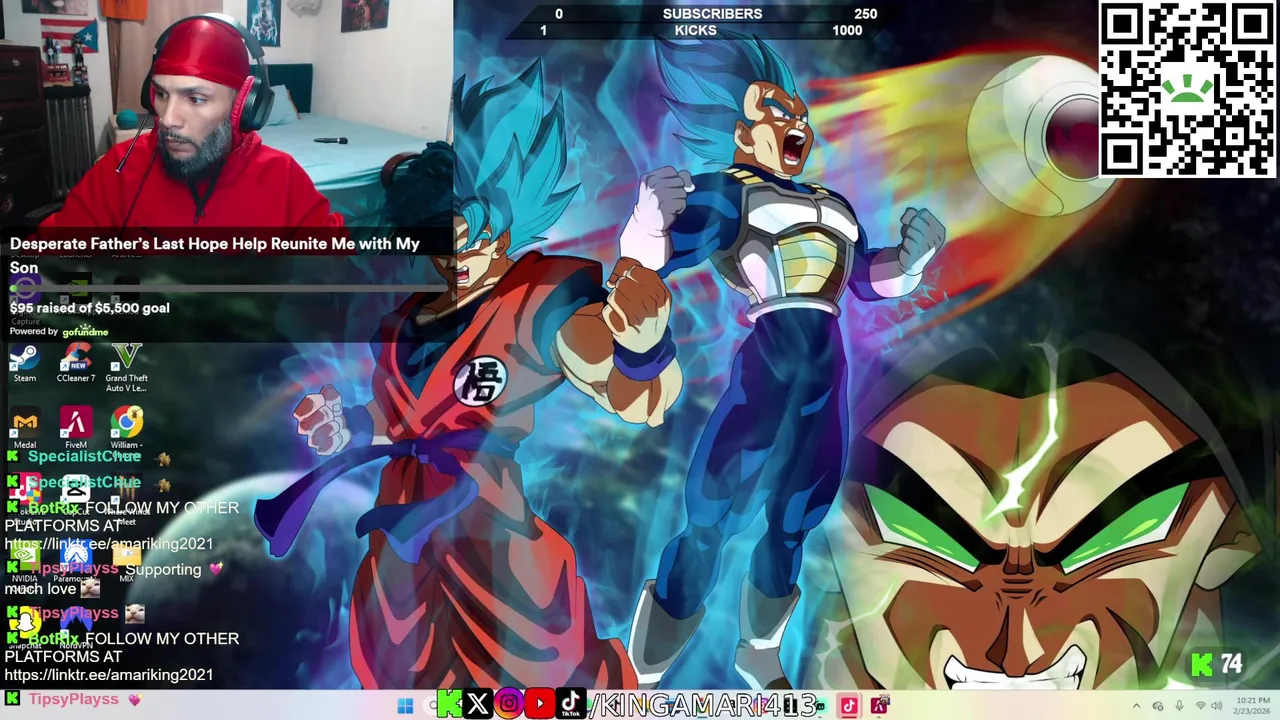Click the "Desperate Father's Last Hope" fundraiser title
Screen dimensions: 1280x720
point(214,255)
